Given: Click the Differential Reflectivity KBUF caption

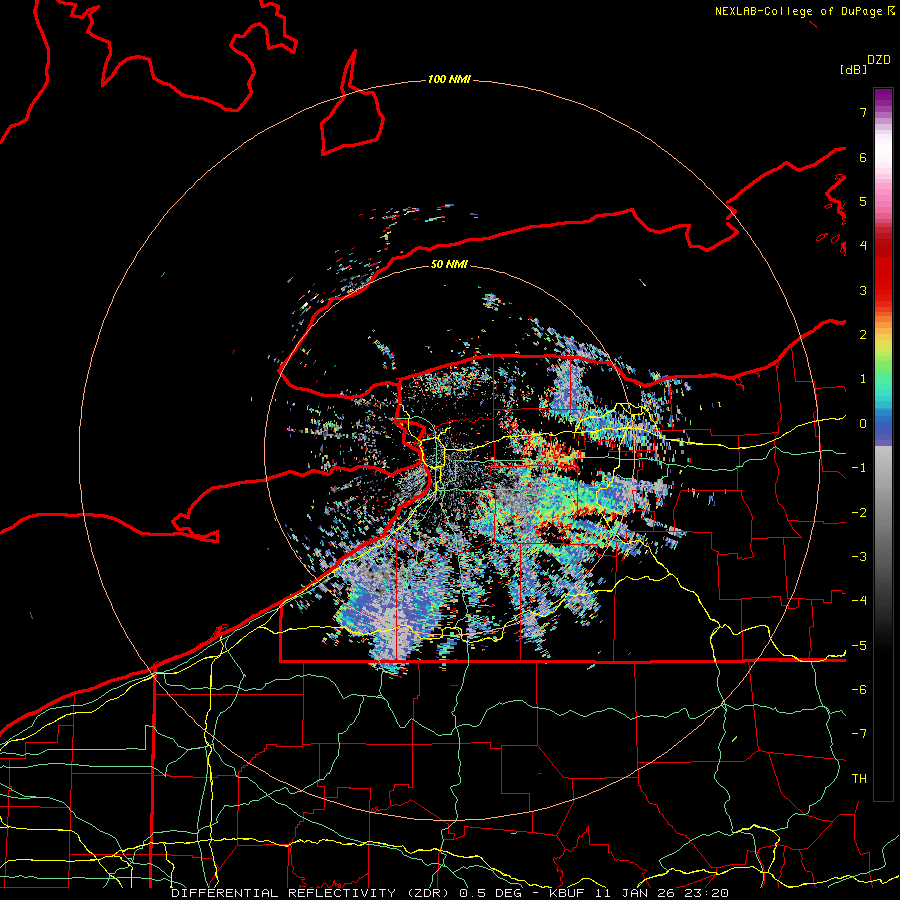Looking at the screenshot, I should click(x=450, y=893).
